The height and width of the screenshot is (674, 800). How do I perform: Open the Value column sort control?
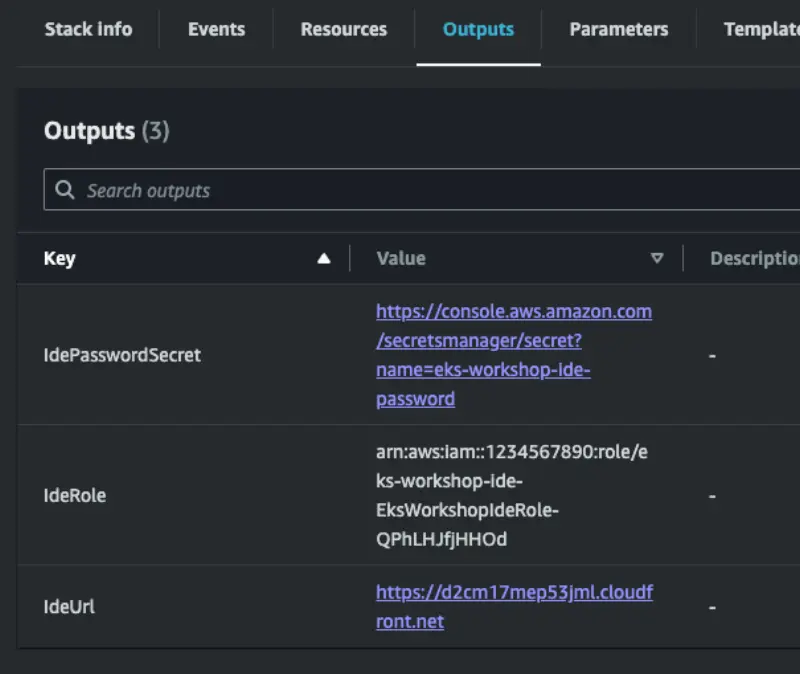658,257
